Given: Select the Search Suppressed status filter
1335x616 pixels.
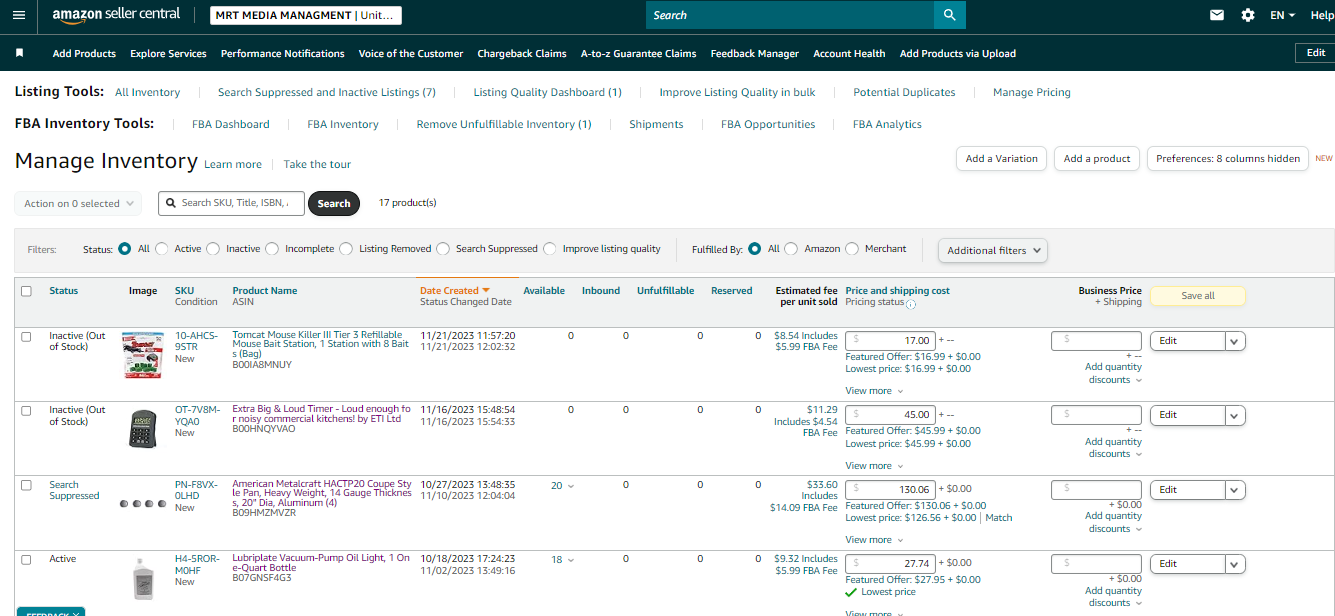Looking at the screenshot, I should [444, 249].
